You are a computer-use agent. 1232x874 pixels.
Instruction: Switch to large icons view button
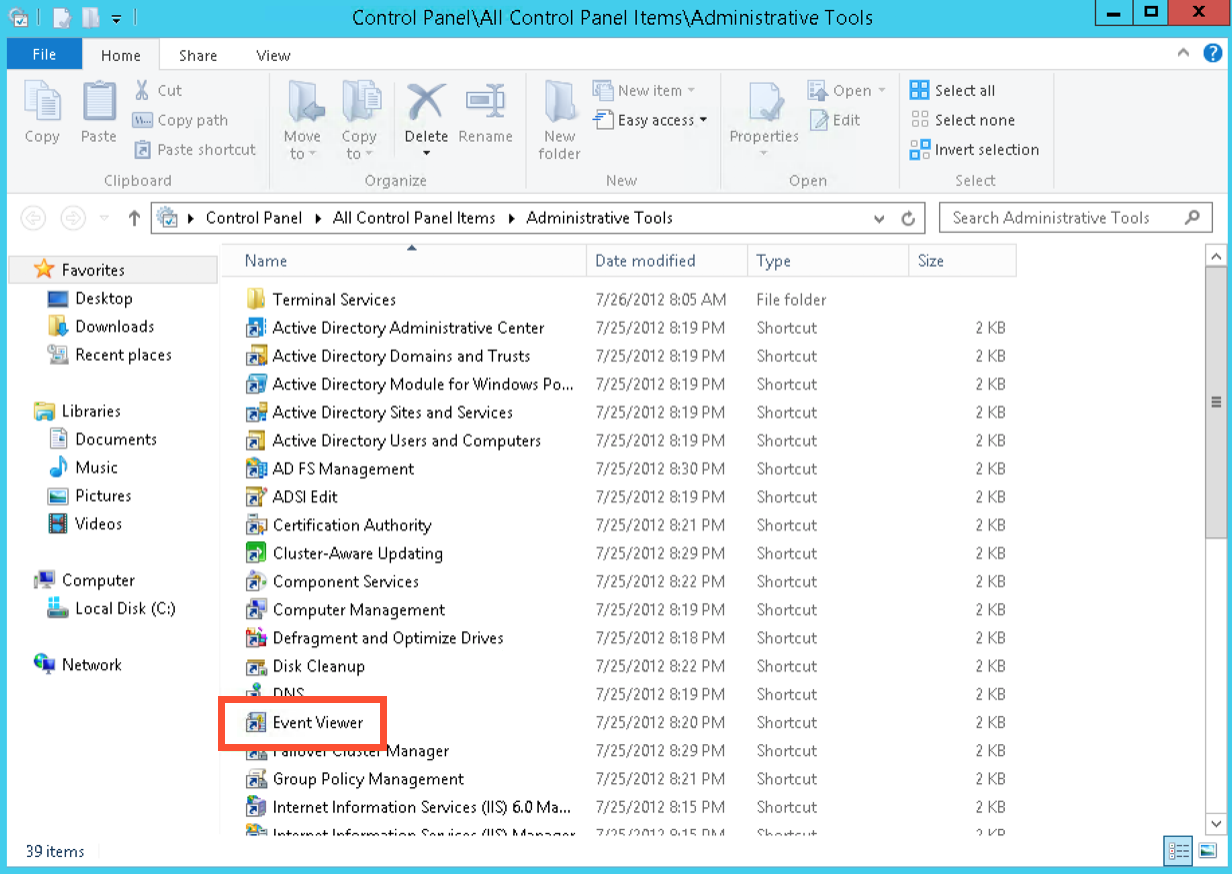click(x=1207, y=851)
